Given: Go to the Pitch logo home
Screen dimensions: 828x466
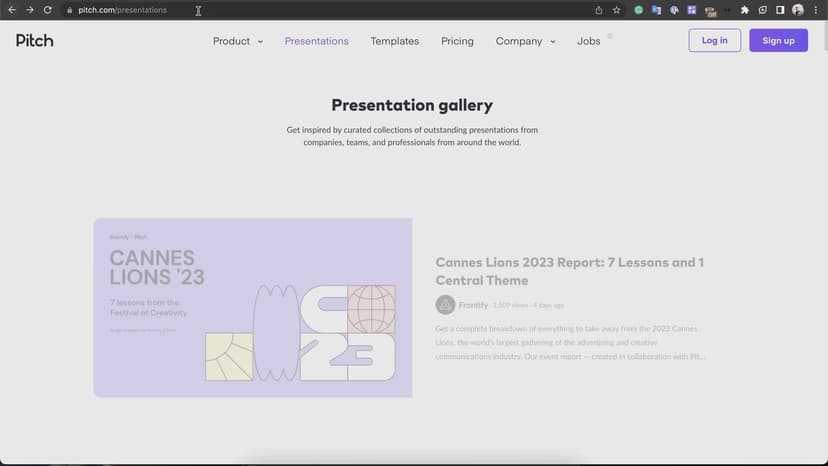Looking at the screenshot, I should [x=34, y=41].
